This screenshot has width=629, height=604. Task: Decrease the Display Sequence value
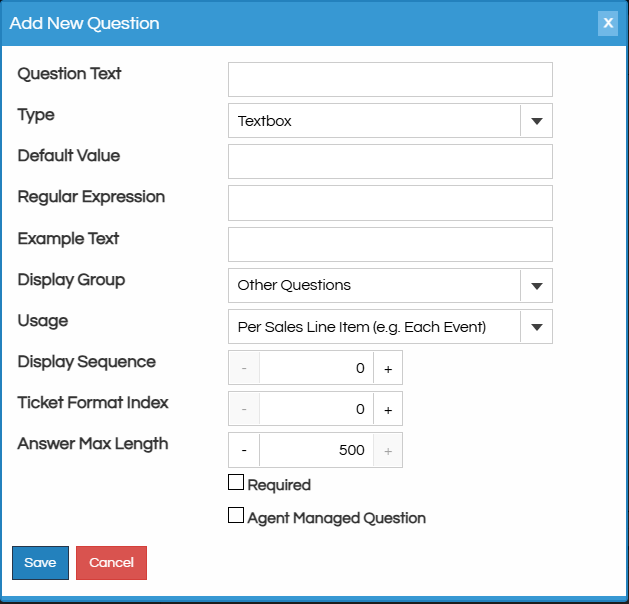coord(244,368)
